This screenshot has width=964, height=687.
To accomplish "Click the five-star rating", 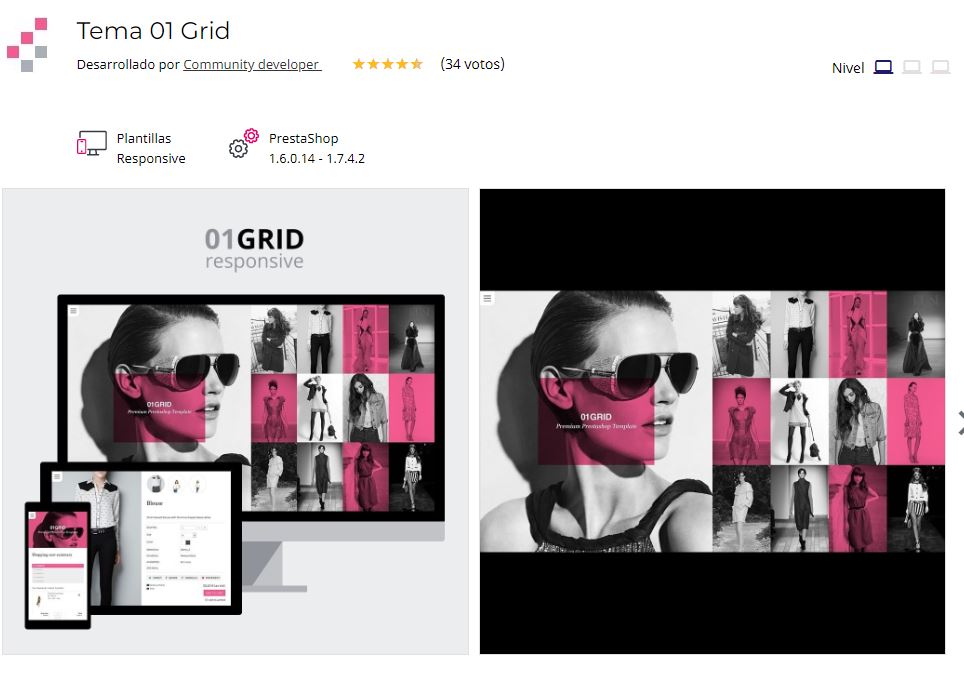I will click(387, 64).
